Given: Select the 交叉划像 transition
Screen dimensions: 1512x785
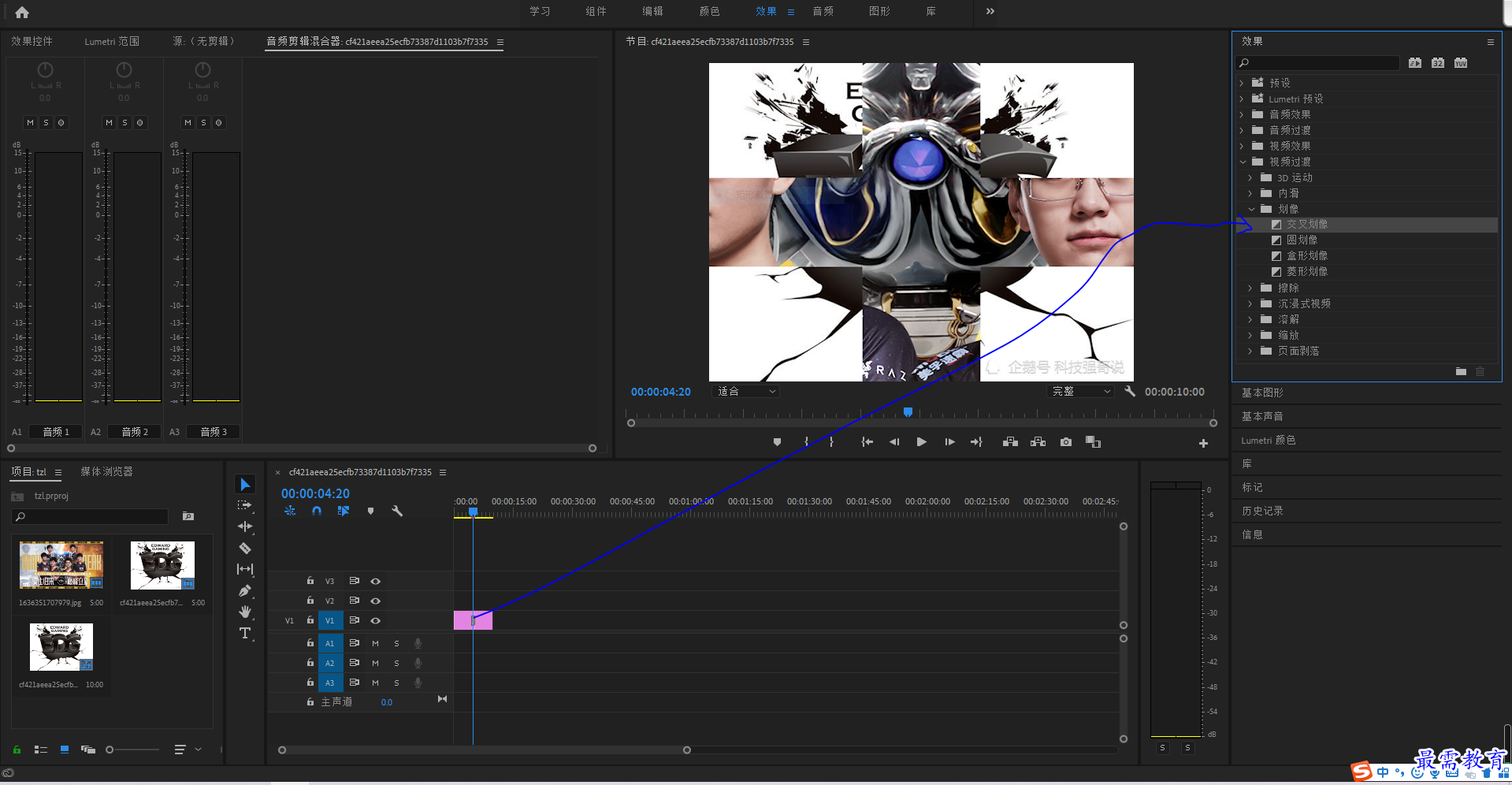Looking at the screenshot, I should click(x=1307, y=225).
